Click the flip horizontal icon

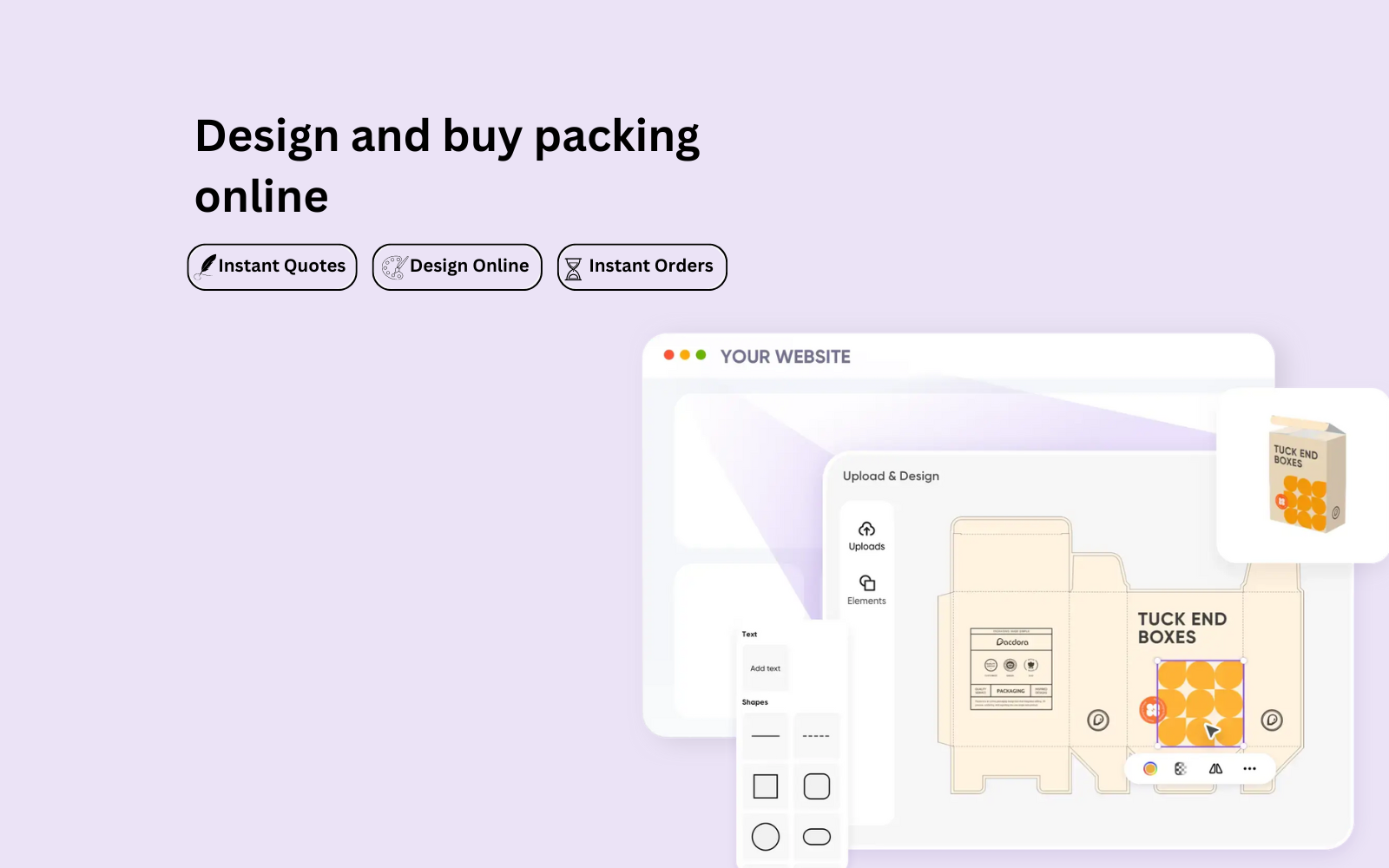click(x=1215, y=769)
